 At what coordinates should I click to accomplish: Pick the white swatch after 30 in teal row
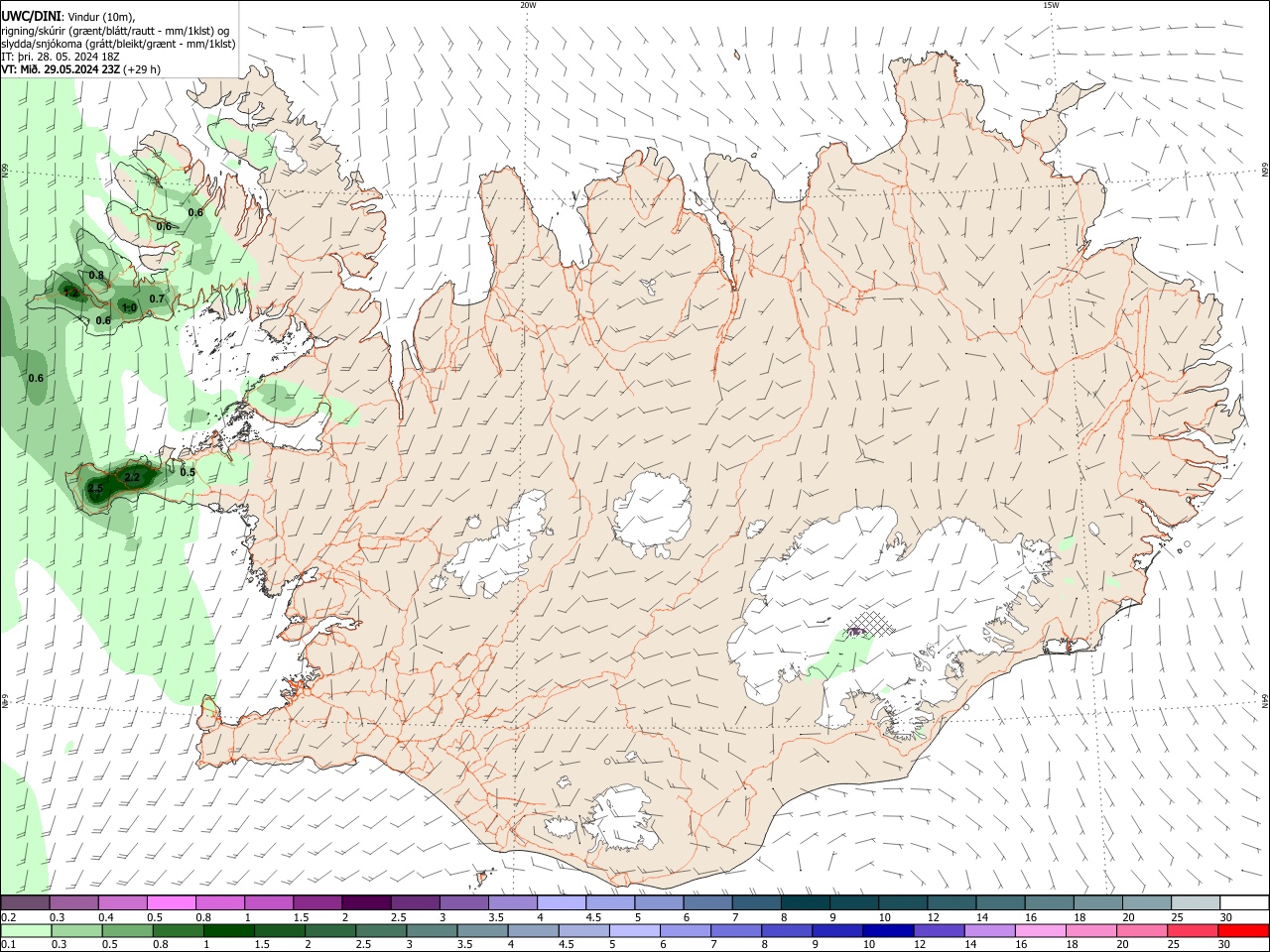point(1244,903)
